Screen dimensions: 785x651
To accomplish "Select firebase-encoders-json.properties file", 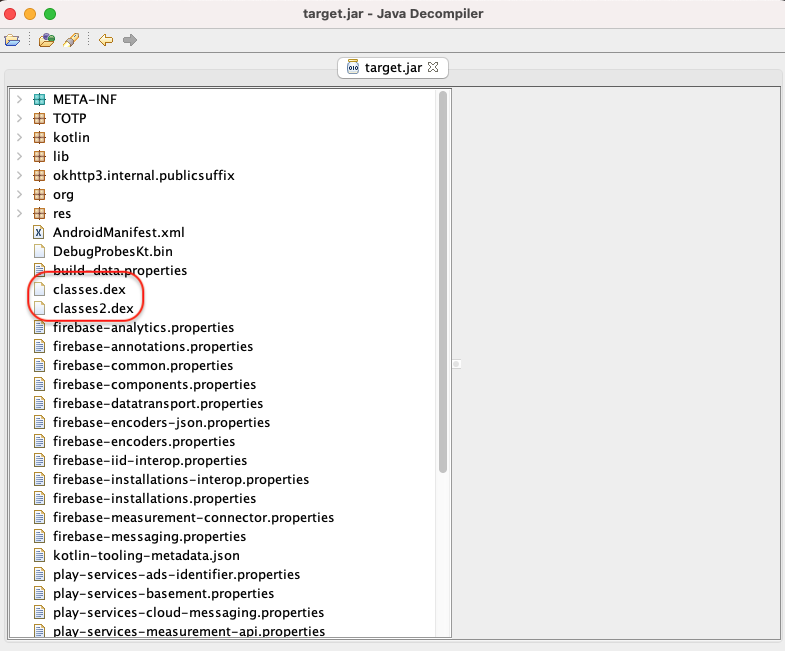I will coord(161,423).
